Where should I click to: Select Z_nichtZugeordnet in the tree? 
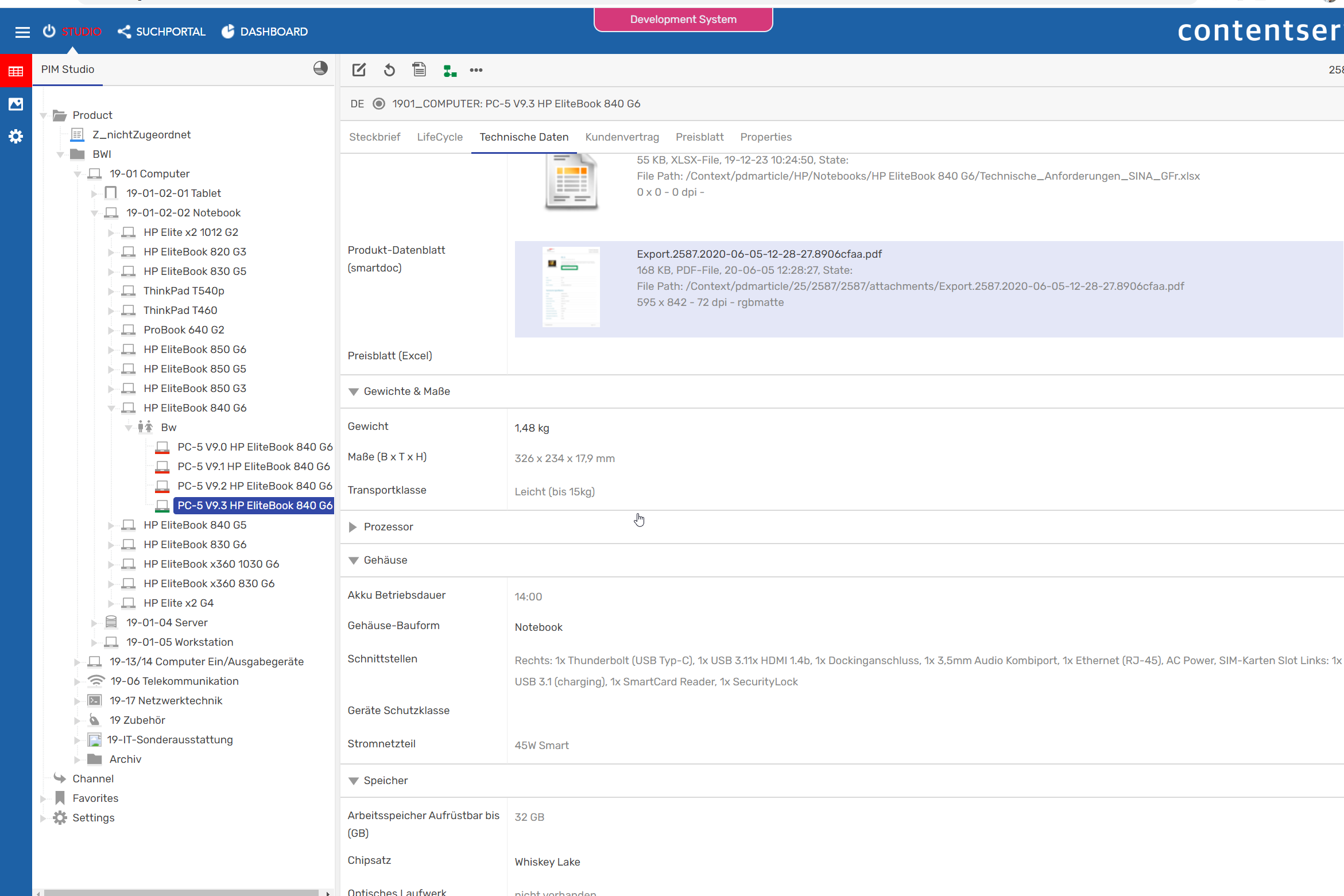click(x=141, y=134)
